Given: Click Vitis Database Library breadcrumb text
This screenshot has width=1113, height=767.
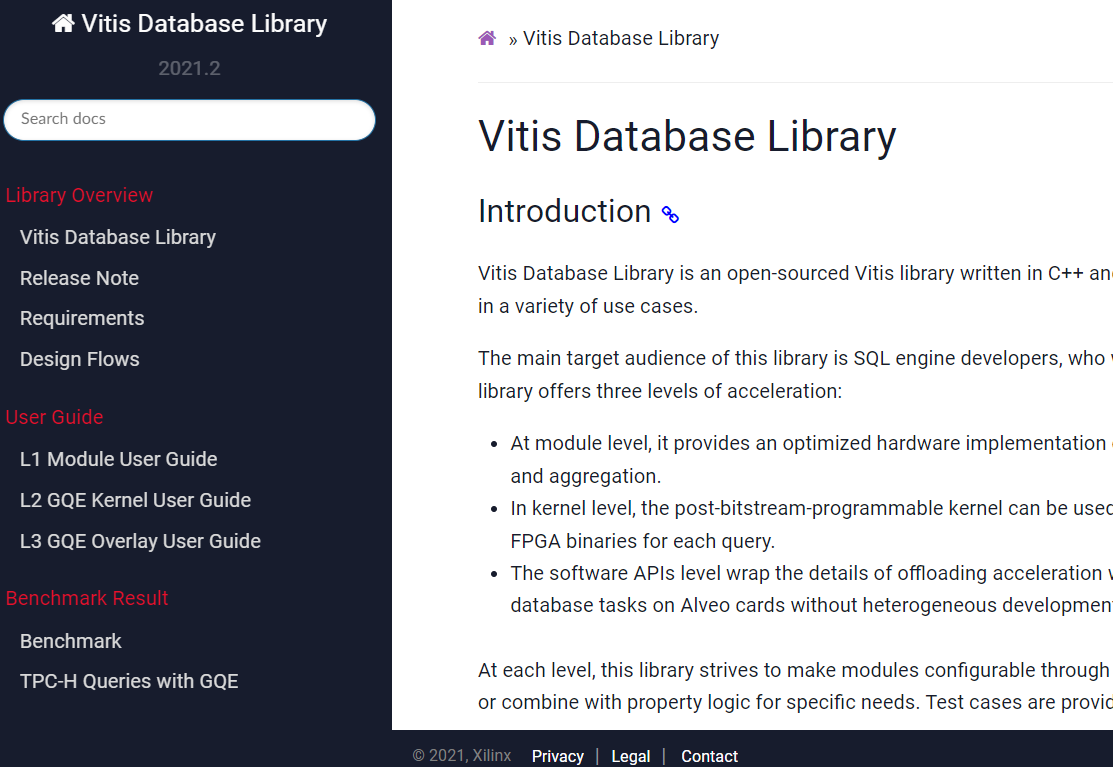Looking at the screenshot, I should [621, 38].
